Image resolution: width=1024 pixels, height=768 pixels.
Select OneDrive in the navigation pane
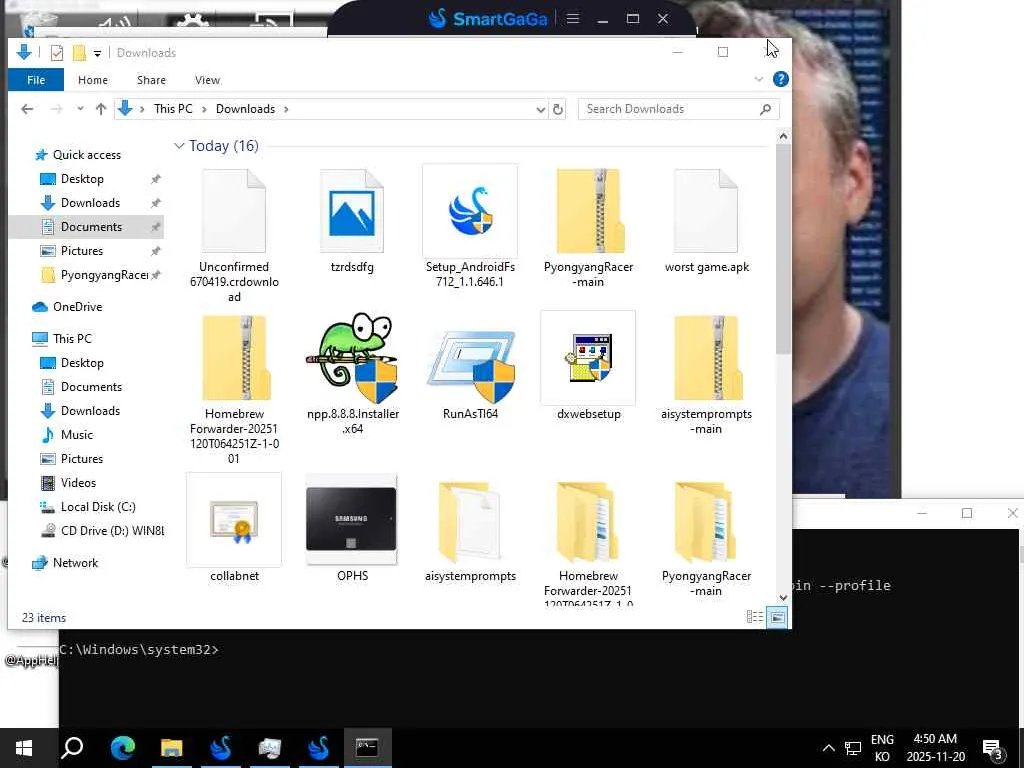77,307
